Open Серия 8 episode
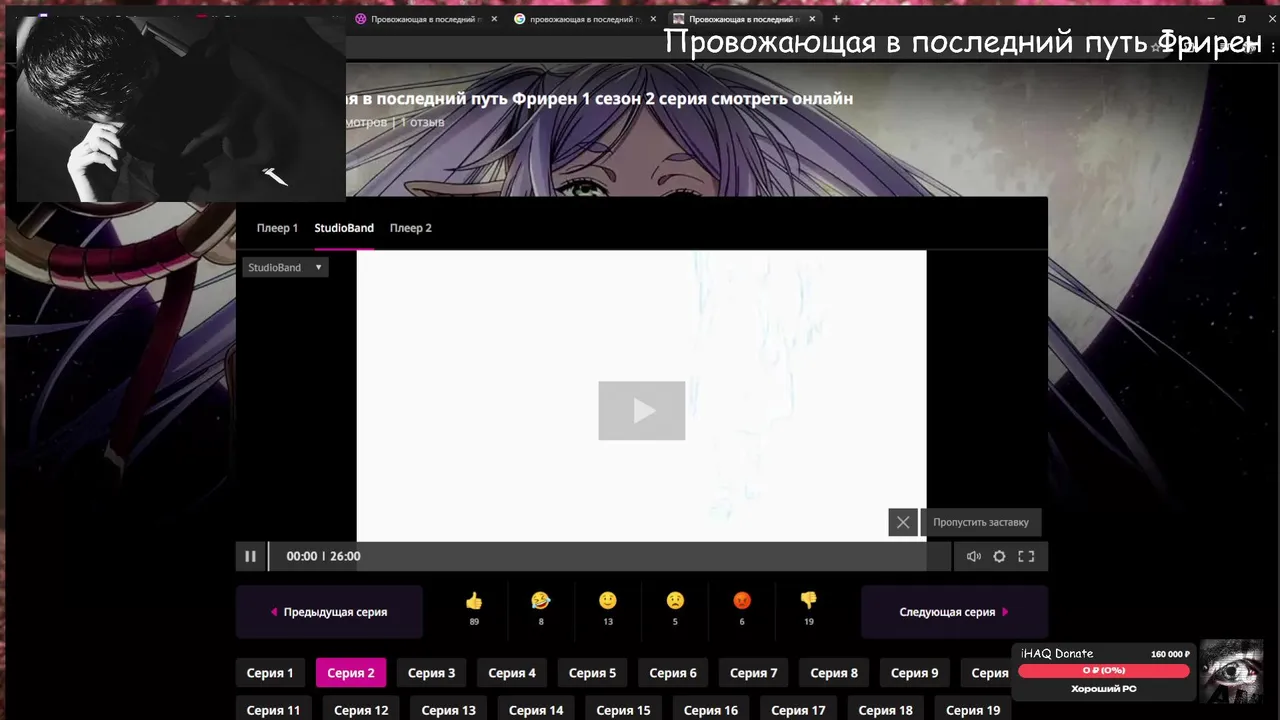This screenshot has height=720, width=1280. tap(834, 673)
